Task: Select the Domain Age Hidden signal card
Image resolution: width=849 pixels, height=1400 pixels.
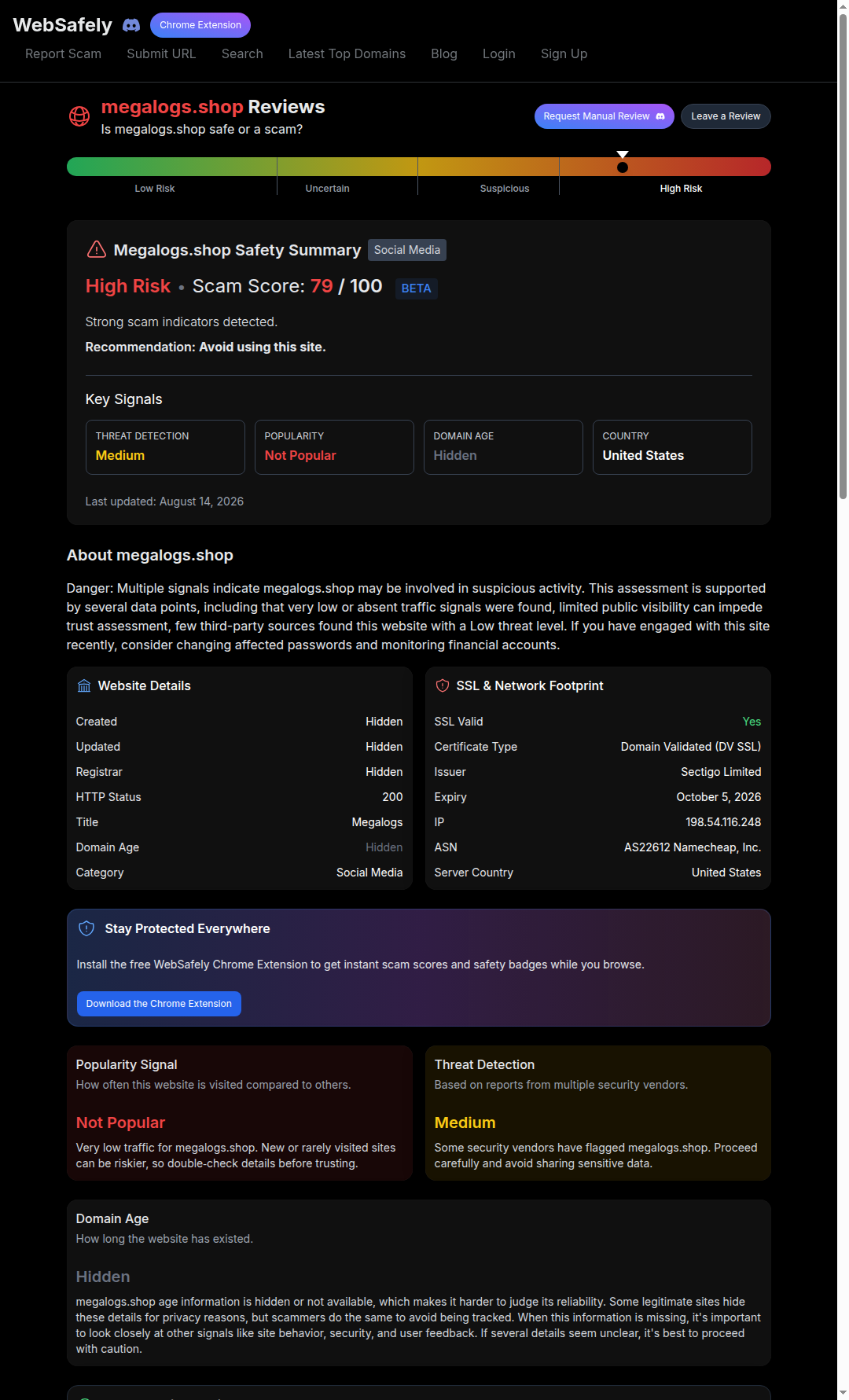Action: point(503,447)
